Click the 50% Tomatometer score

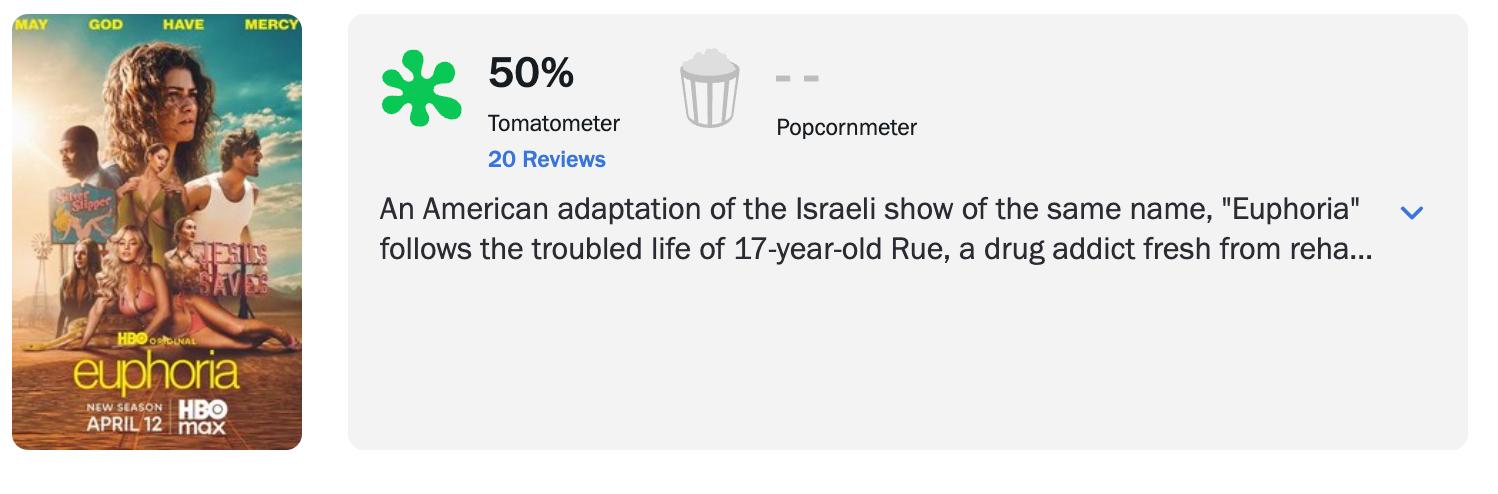(531, 73)
